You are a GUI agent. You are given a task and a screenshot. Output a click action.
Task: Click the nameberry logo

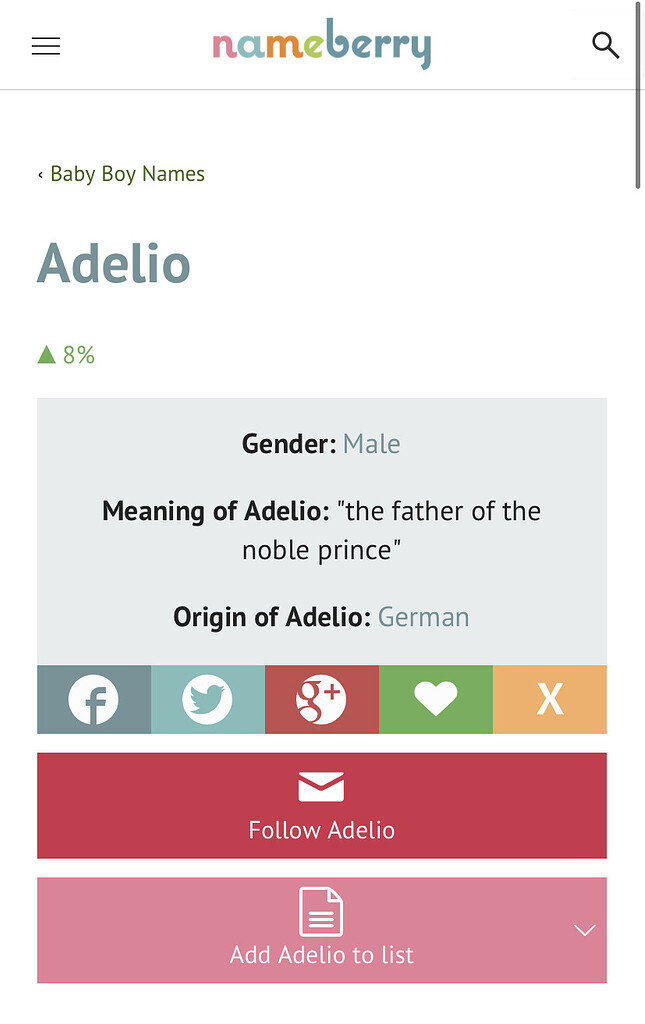click(x=321, y=46)
